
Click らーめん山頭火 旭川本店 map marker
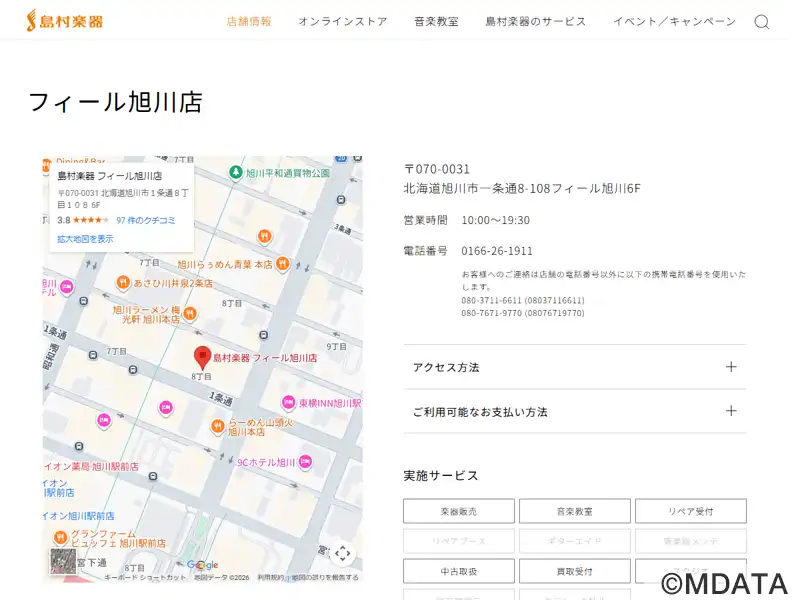(217, 427)
